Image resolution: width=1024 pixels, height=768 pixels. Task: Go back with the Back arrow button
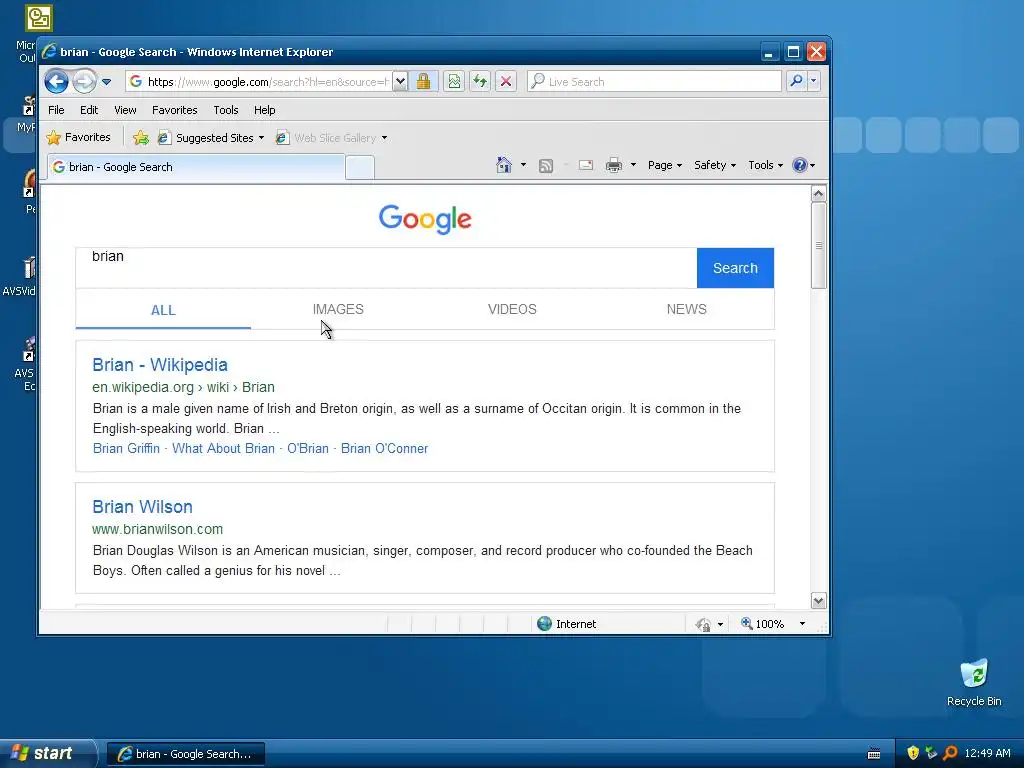(x=56, y=82)
